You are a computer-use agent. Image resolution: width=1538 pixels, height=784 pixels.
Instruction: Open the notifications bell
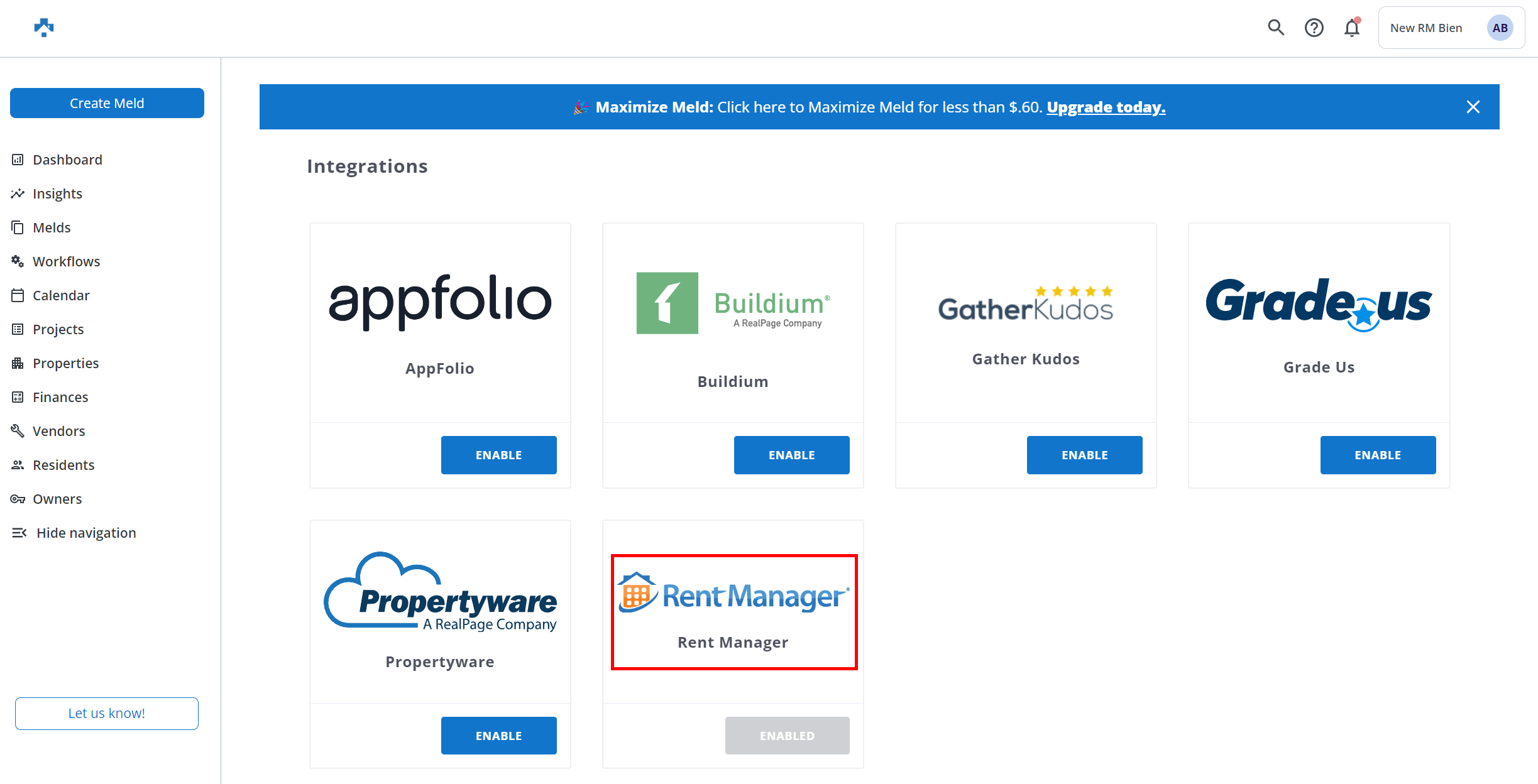pyautogui.click(x=1352, y=28)
